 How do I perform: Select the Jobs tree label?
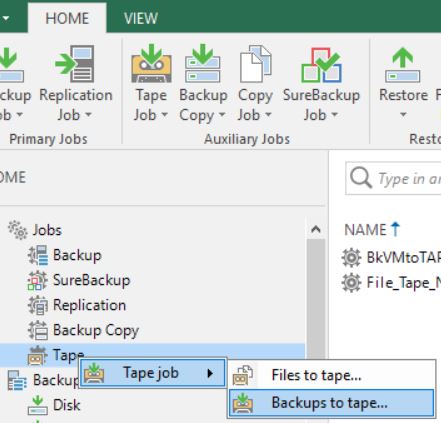pyautogui.click(x=47, y=230)
